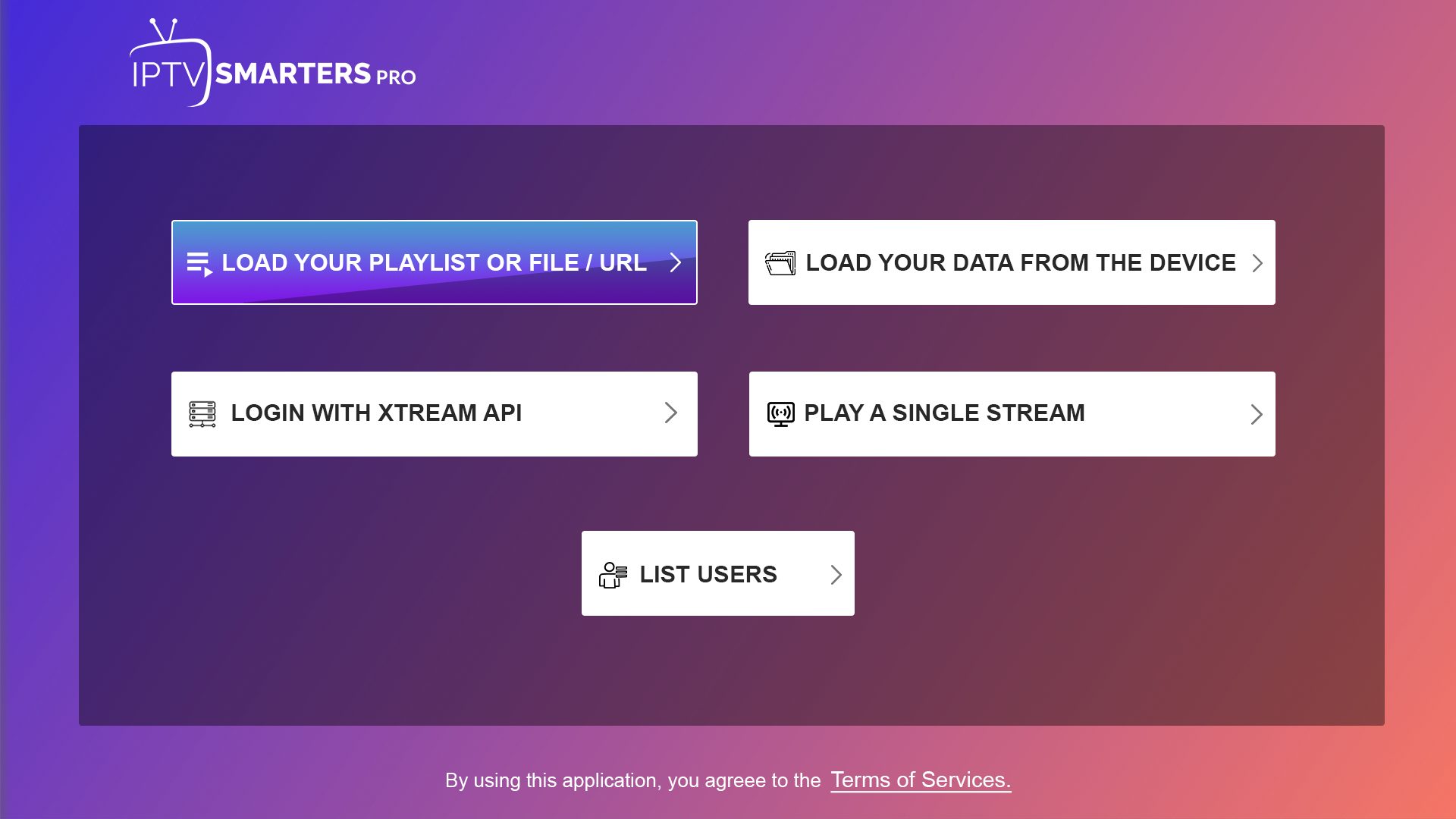Click the chevron arrow on List Users button

click(836, 574)
